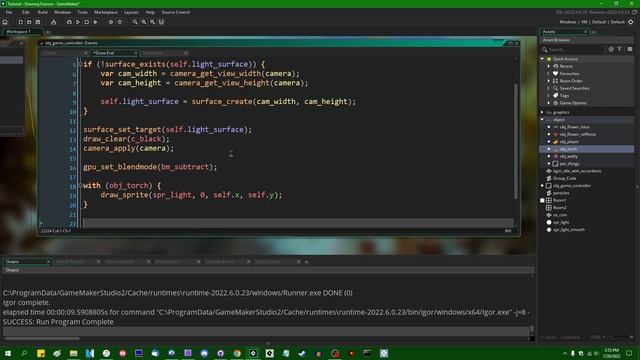
Task: Open the Layouts menu
Action: point(131,12)
